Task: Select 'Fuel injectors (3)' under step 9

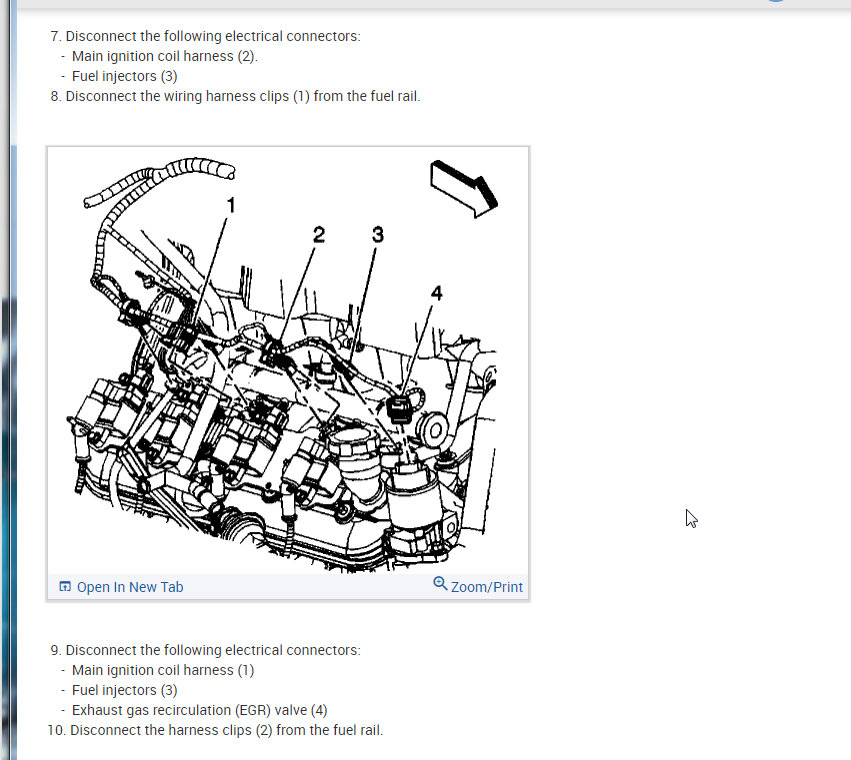Action: 124,691
